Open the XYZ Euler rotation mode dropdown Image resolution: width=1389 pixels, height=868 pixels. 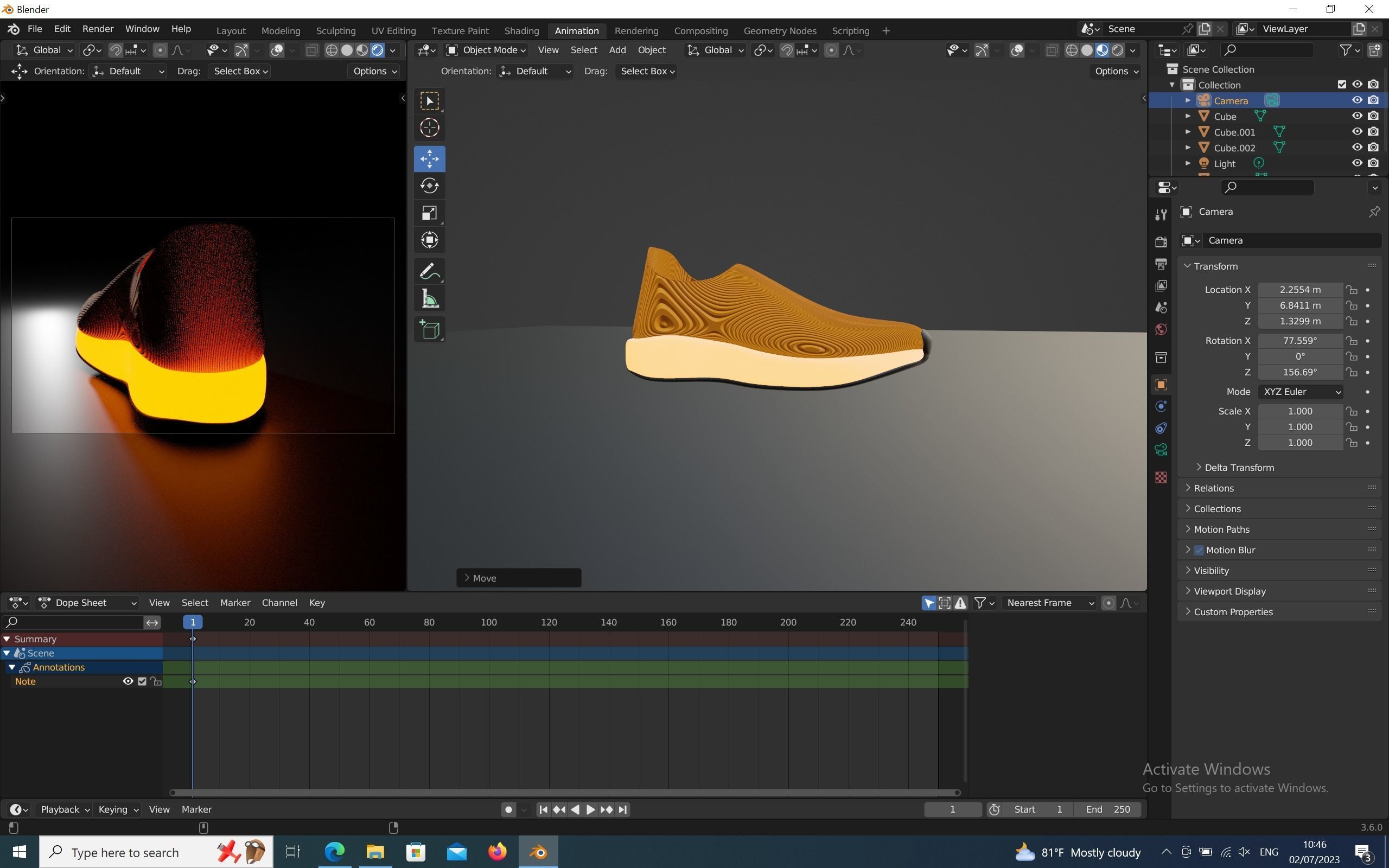point(1300,392)
